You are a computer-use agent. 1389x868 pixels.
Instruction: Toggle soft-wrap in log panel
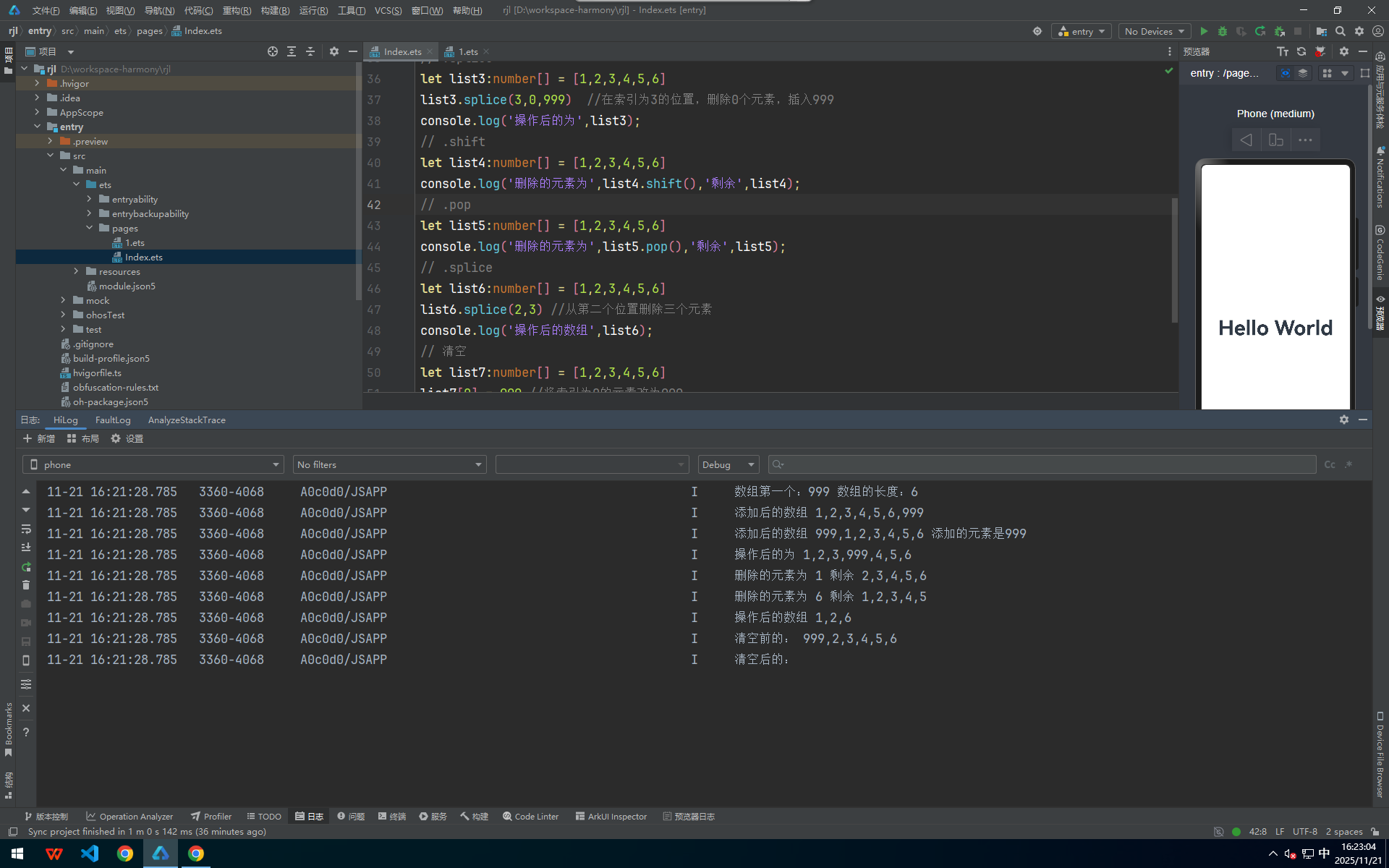click(x=26, y=529)
